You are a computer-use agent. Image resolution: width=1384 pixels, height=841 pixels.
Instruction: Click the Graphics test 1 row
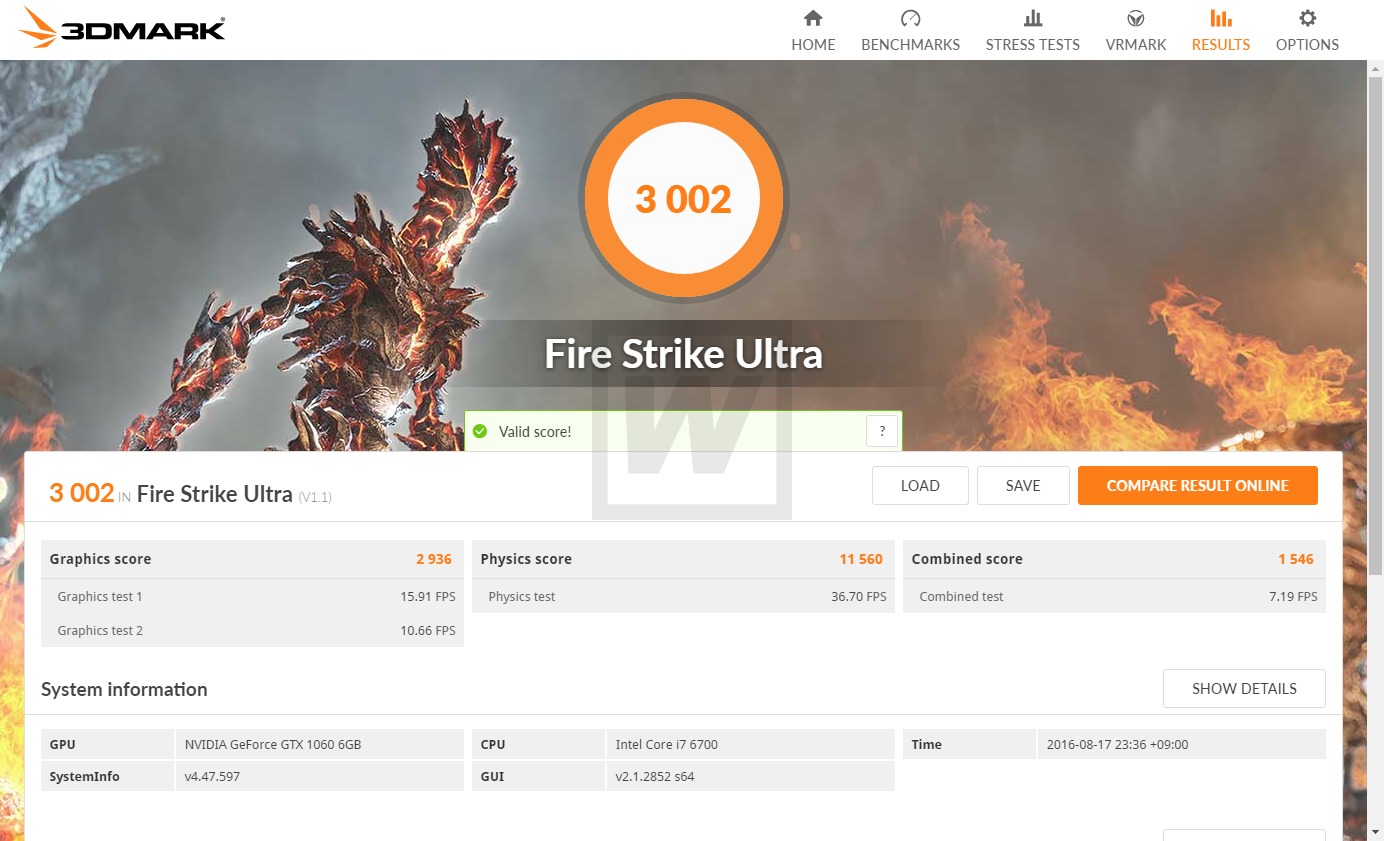[x=252, y=596]
